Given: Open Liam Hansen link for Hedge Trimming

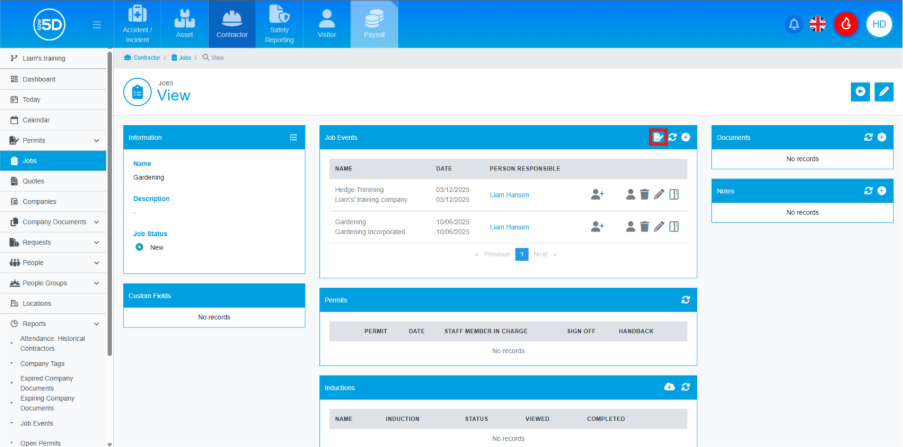Looking at the screenshot, I should tap(509, 194).
